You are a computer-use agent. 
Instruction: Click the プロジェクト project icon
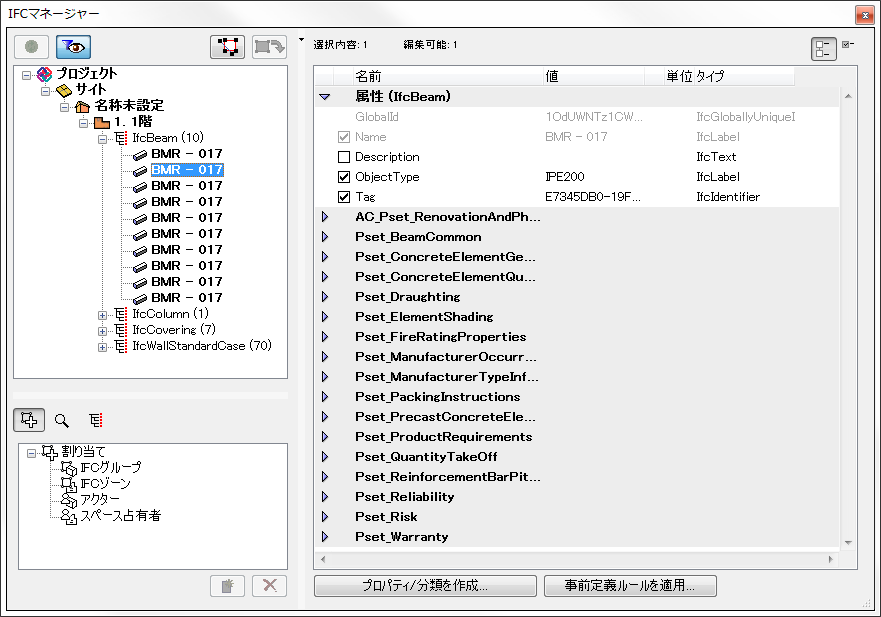(x=44, y=74)
